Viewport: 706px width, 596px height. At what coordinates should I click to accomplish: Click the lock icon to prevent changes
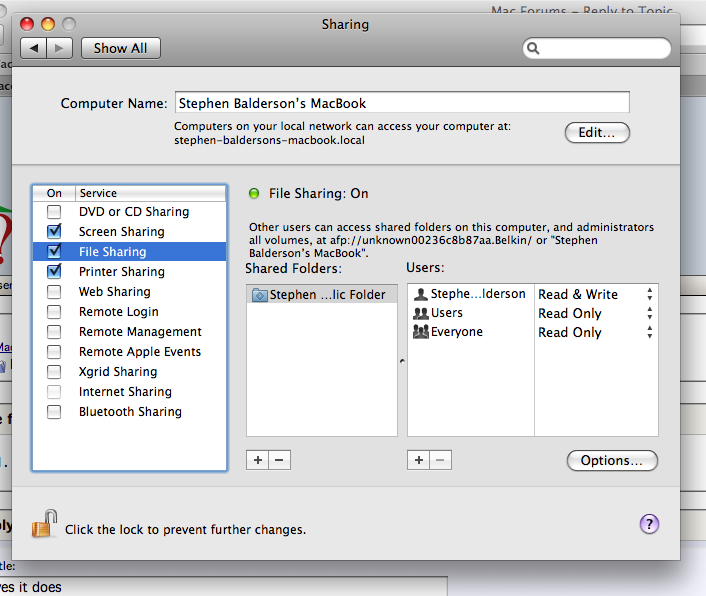[44, 524]
